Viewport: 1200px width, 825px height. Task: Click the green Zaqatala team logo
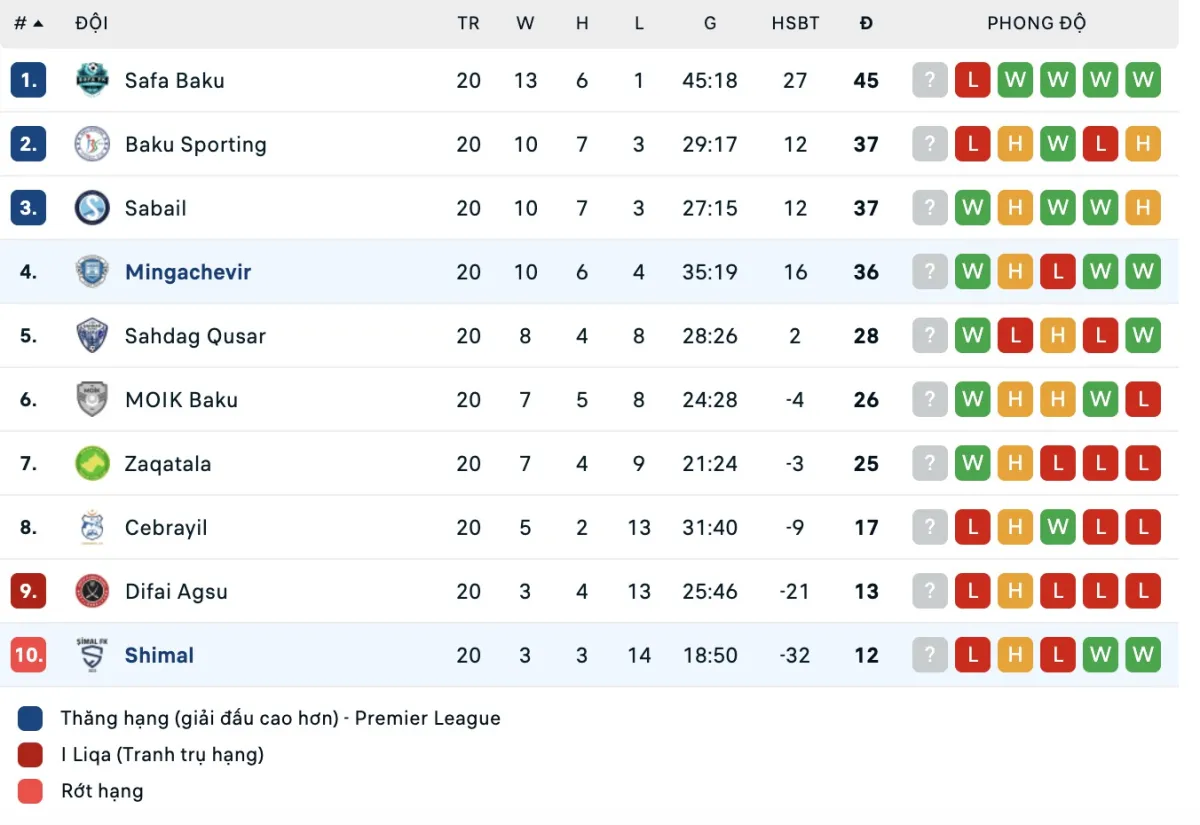pos(92,463)
